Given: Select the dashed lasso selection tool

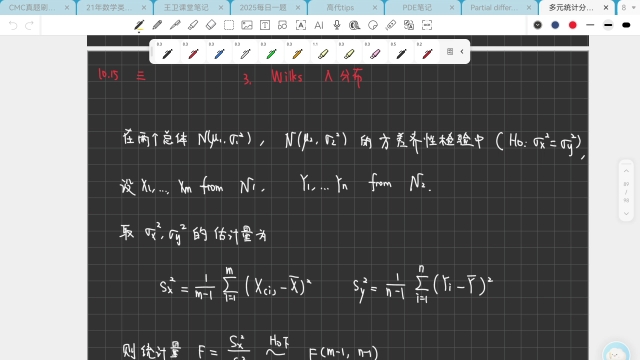Looking at the screenshot, I should 229,25.
